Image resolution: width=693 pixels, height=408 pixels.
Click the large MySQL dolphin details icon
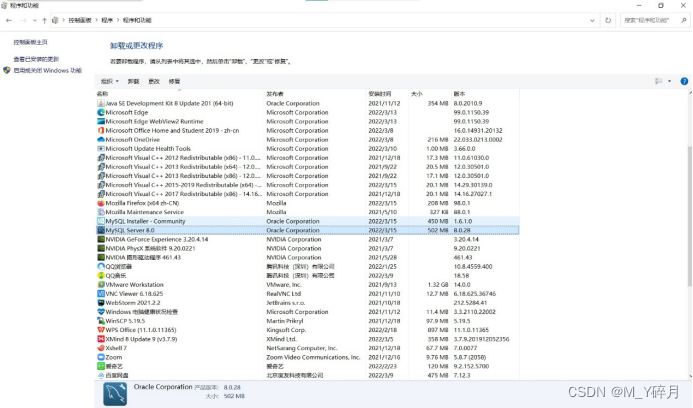point(115,394)
